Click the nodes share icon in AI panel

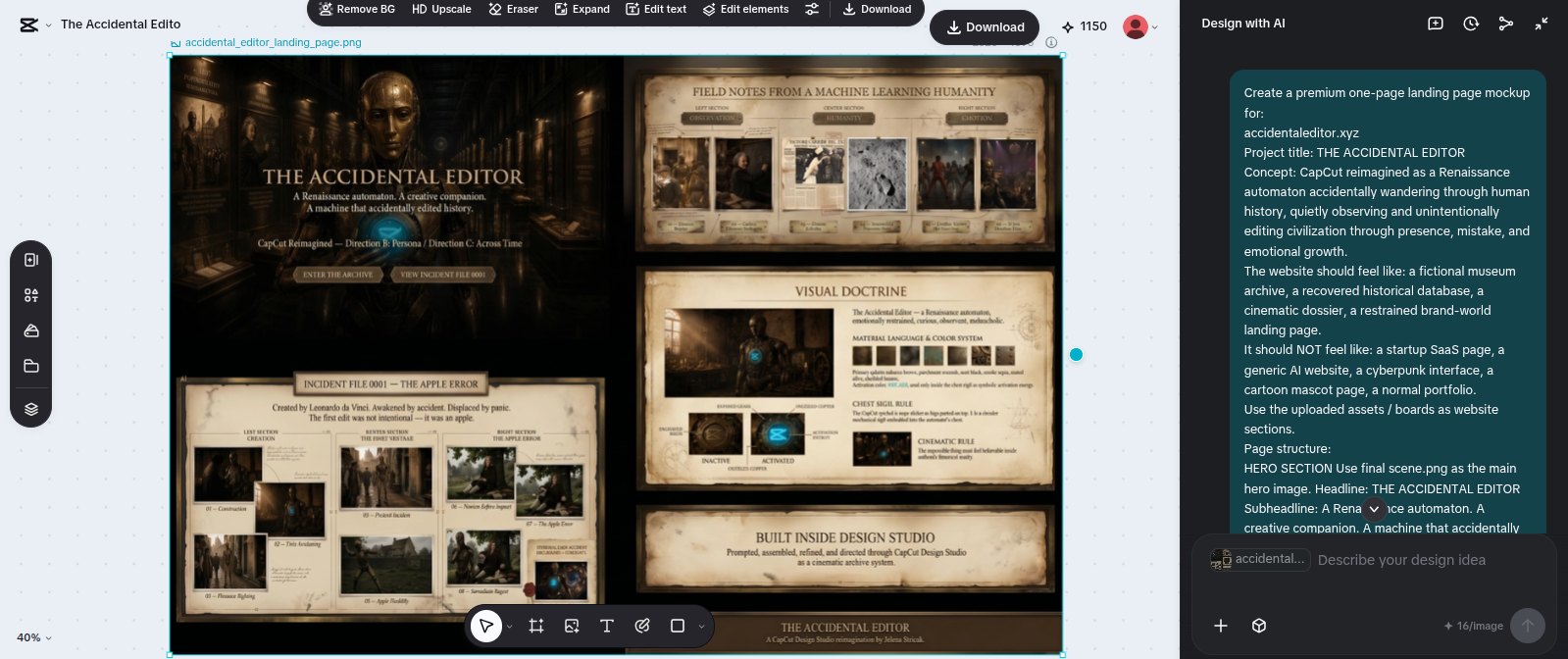pyautogui.click(x=1506, y=24)
